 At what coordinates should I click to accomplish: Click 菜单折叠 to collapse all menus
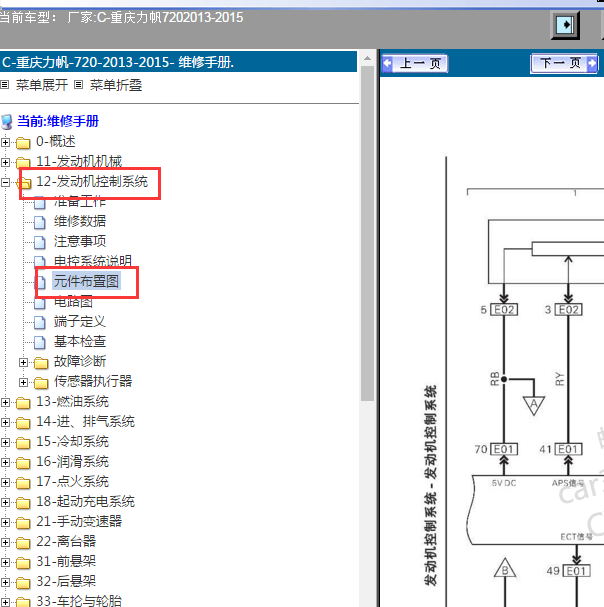click(x=116, y=85)
